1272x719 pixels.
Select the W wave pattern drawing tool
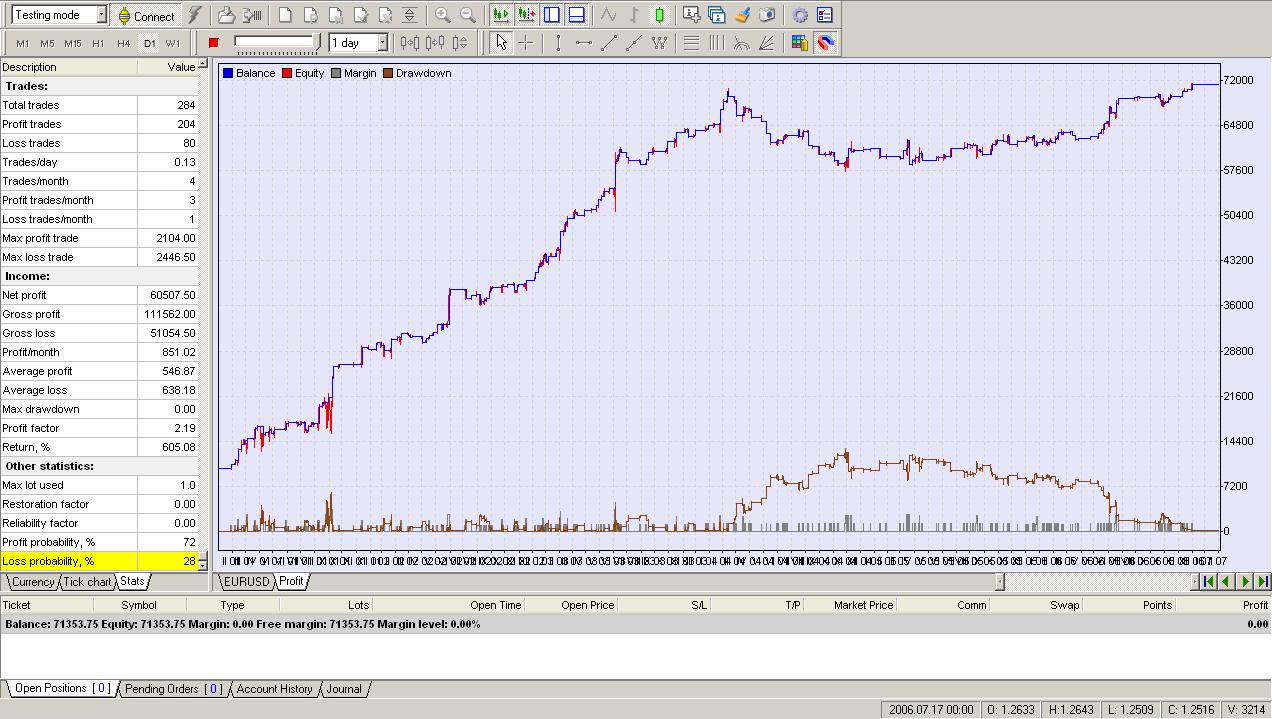click(659, 43)
